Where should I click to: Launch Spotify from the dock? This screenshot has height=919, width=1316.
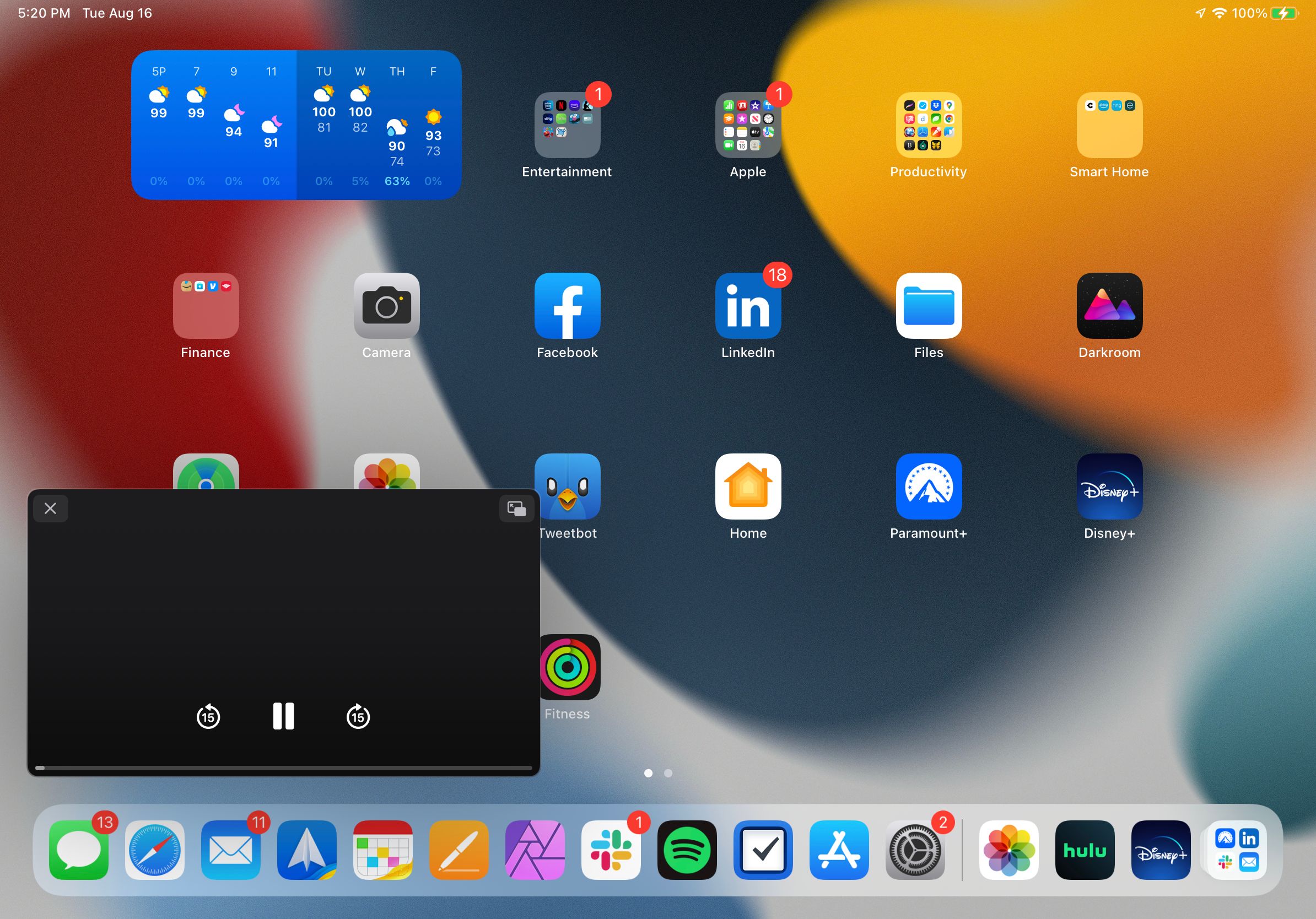coord(687,850)
